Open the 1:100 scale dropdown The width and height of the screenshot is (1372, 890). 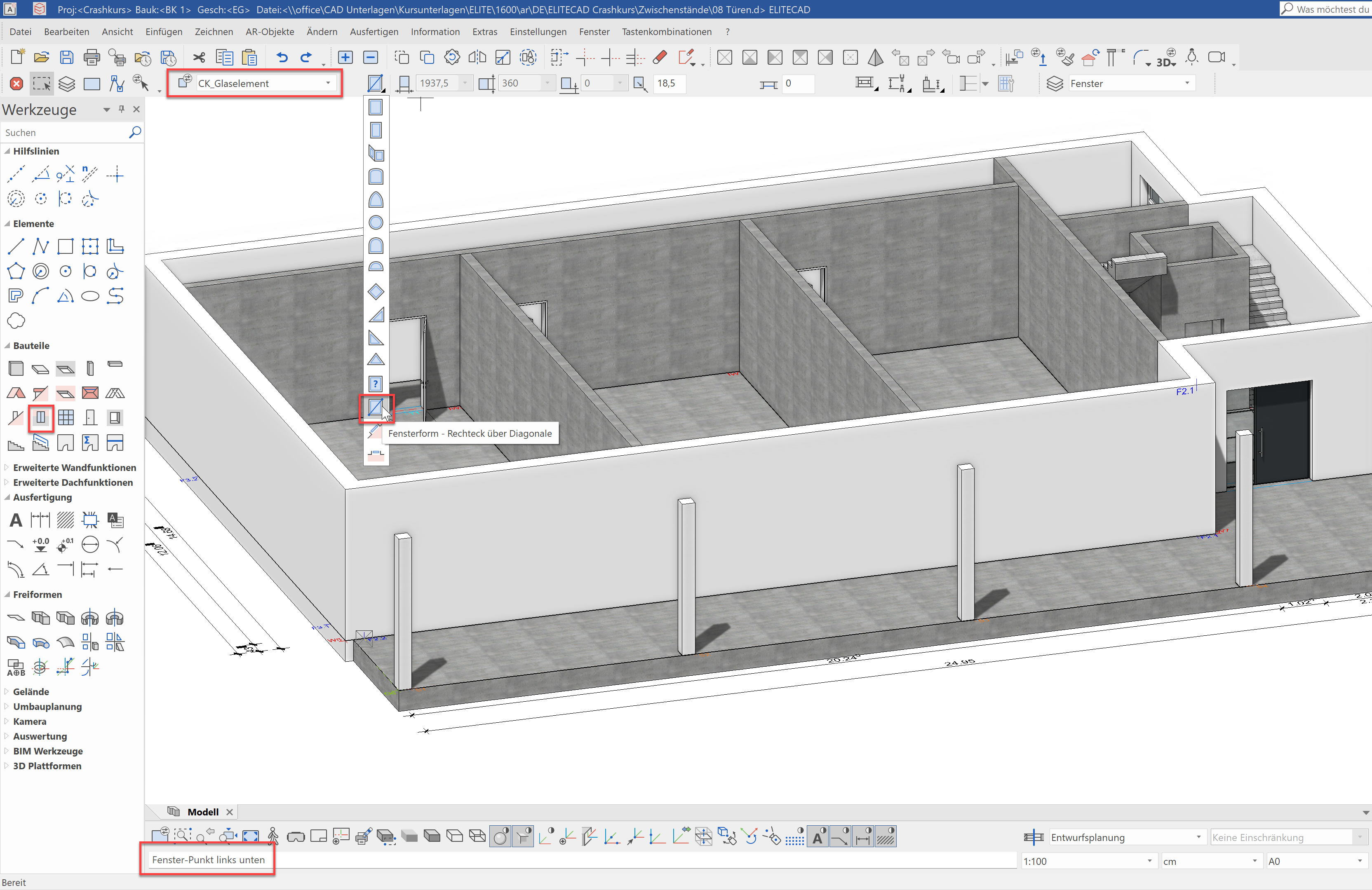click(x=1149, y=861)
